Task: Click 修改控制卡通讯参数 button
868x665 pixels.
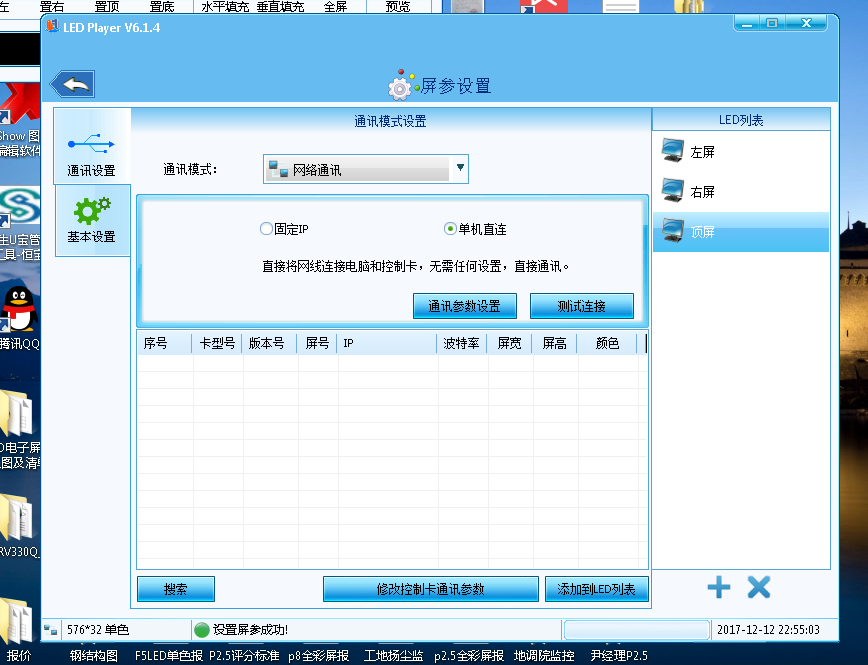Action: pos(430,589)
